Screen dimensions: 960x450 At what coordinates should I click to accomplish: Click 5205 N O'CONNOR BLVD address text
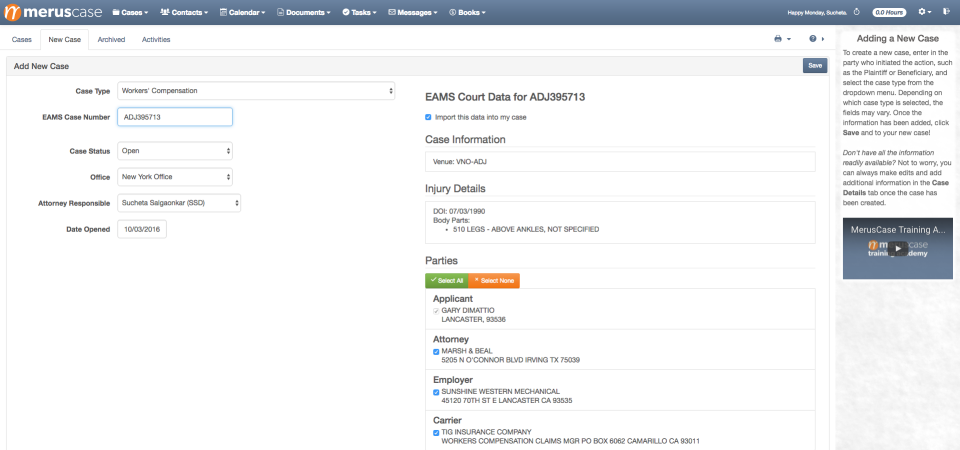tap(511, 360)
